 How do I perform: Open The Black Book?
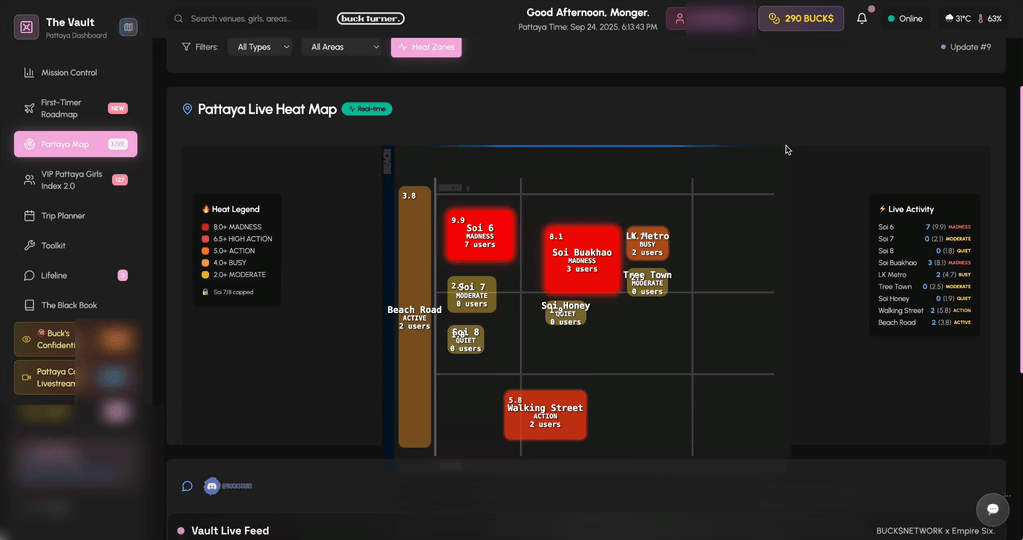pyautogui.click(x=76, y=305)
